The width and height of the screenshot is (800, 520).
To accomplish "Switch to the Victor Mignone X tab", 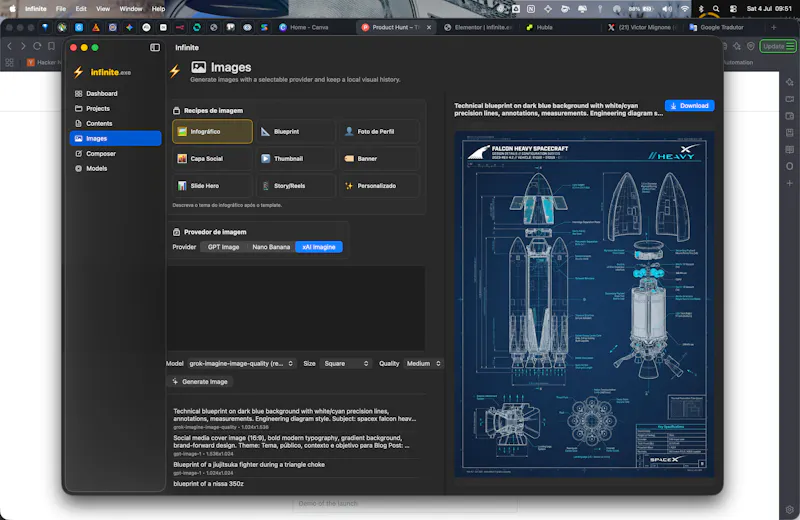I will click(x=642, y=28).
